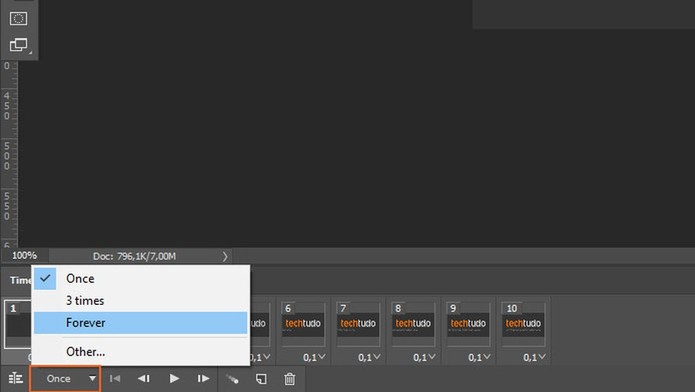
Task: Click the Tween animation frames icon
Action: [232, 379]
